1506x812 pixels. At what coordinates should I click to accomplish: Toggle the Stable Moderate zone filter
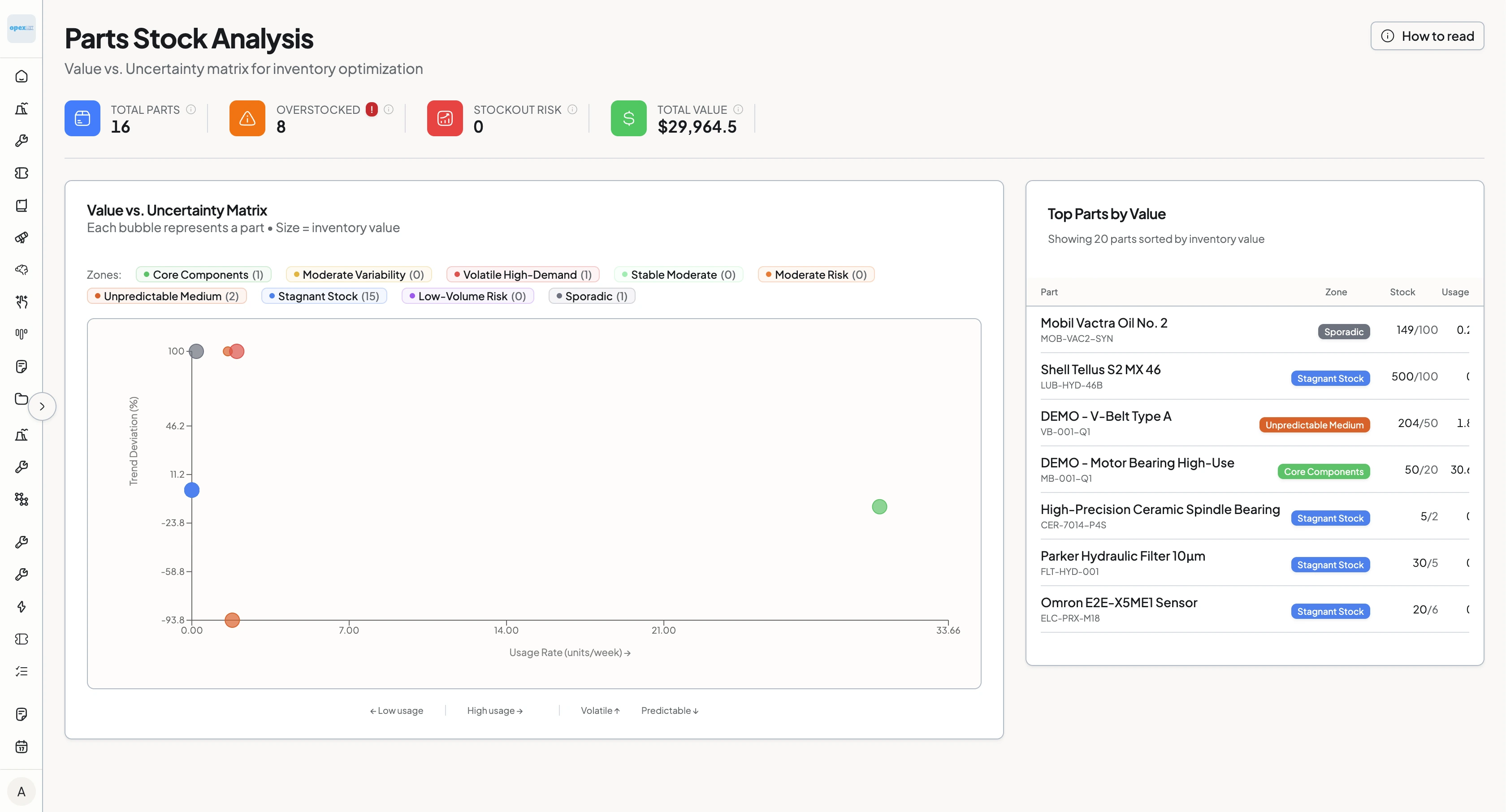(679, 275)
